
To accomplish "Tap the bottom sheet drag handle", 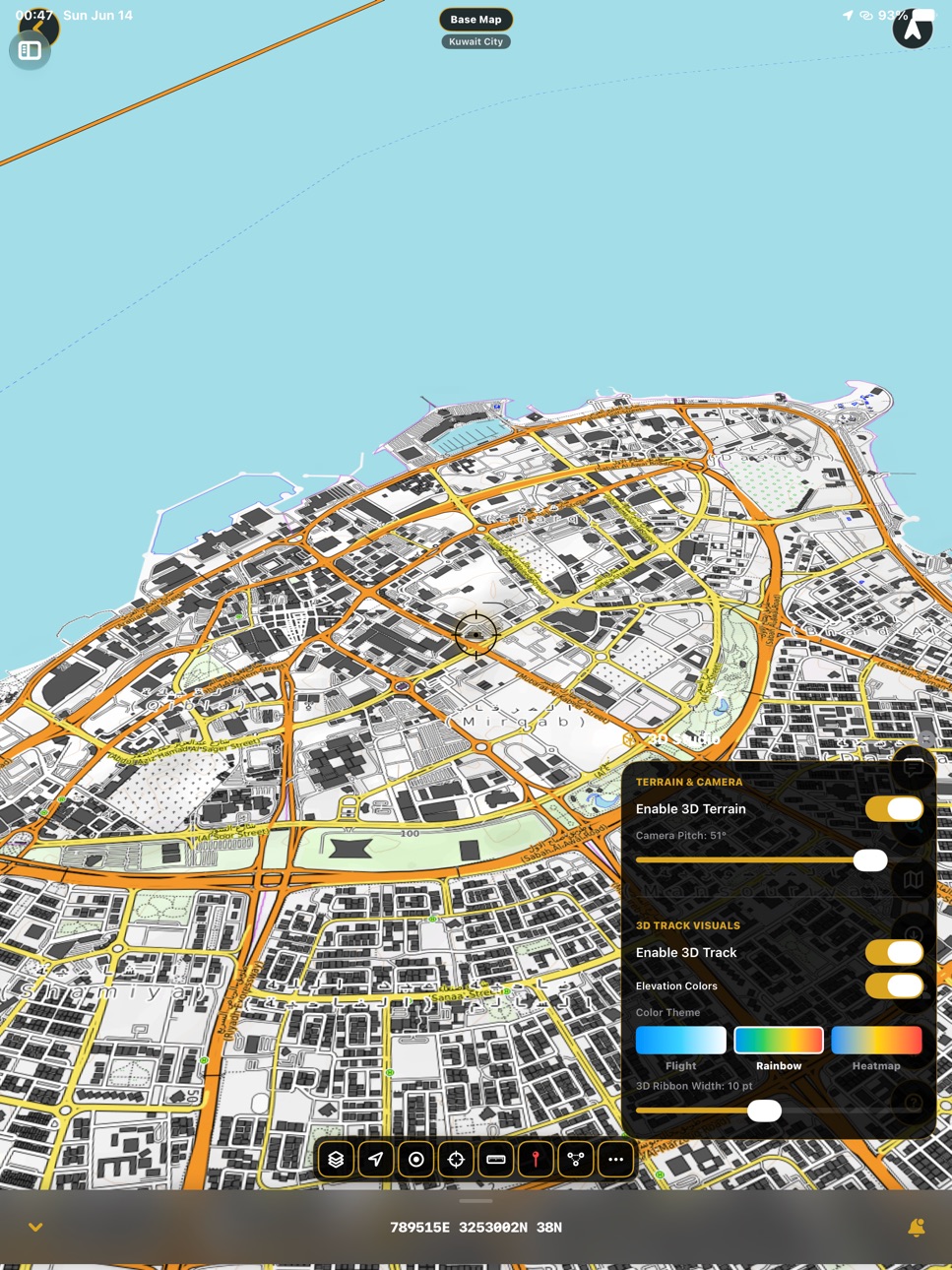I will tap(476, 1200).
